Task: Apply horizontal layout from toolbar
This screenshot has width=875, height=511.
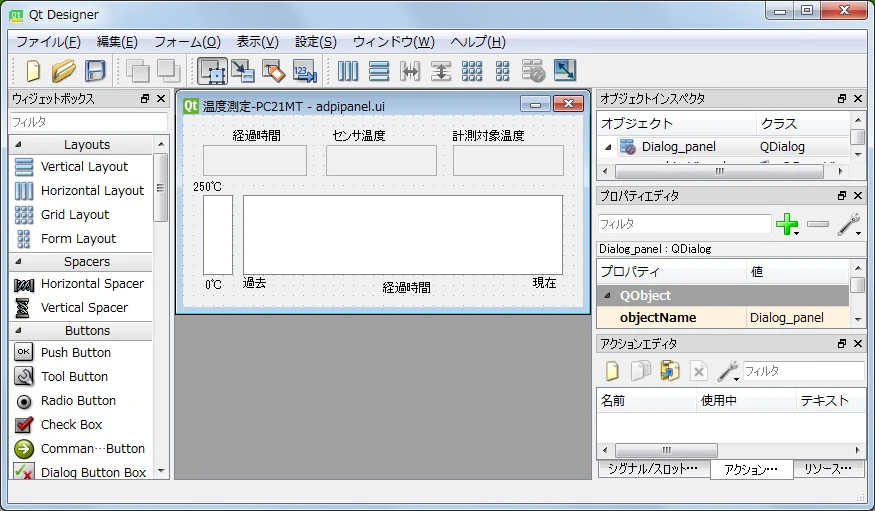Action: (348, 71)
